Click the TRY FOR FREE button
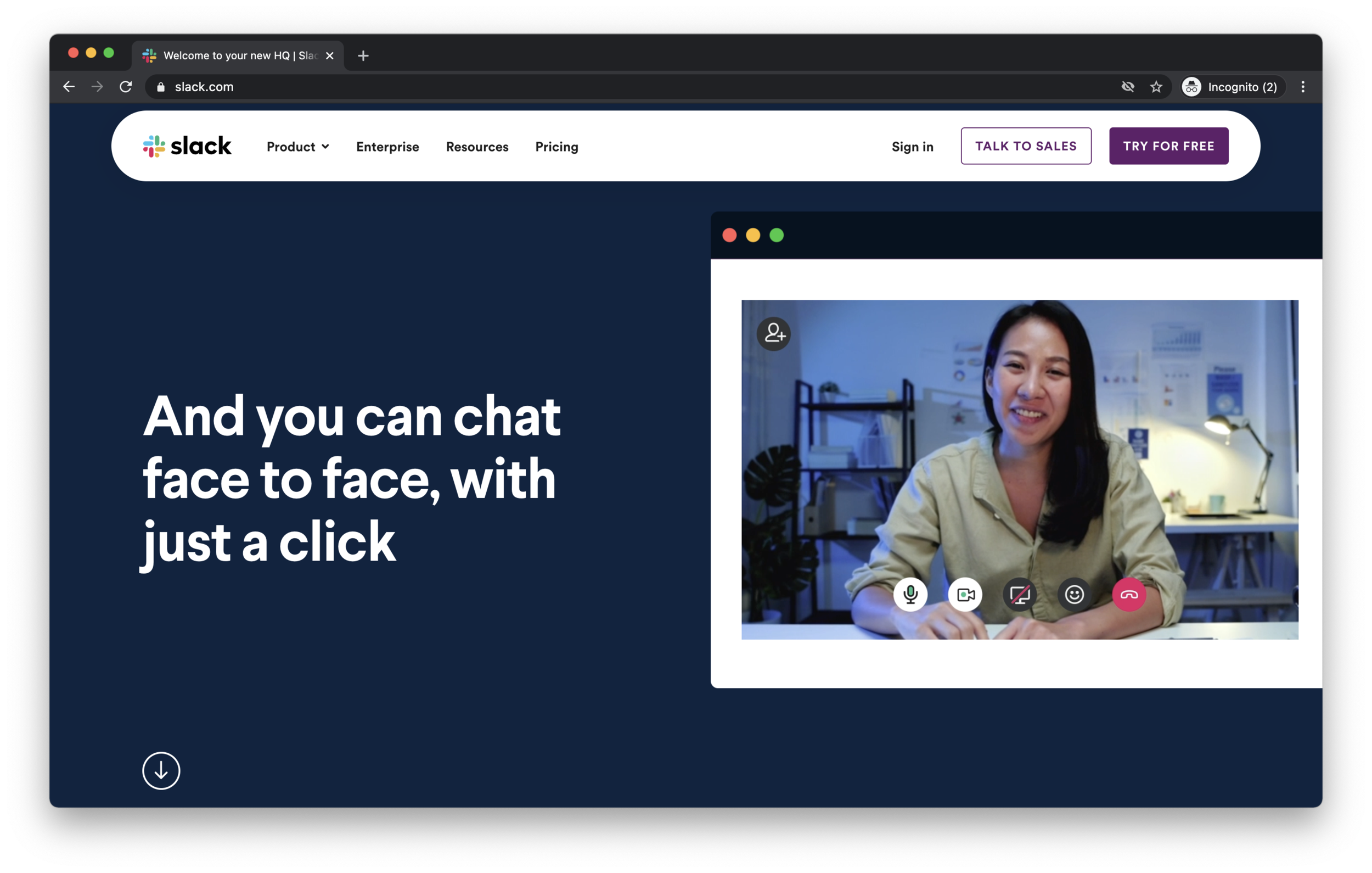1372x873 pixels. tap(1168, 146)
